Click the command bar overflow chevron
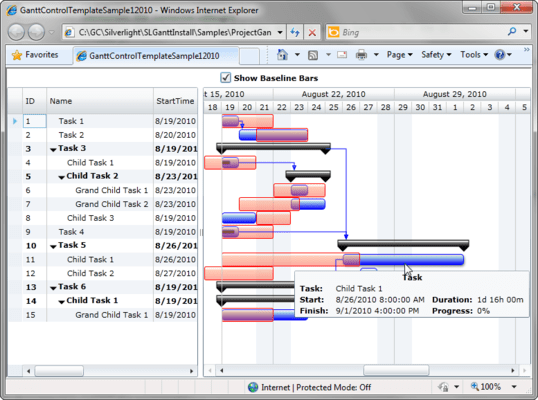Viewport: 538px width, 400px height. coord(526,50)
